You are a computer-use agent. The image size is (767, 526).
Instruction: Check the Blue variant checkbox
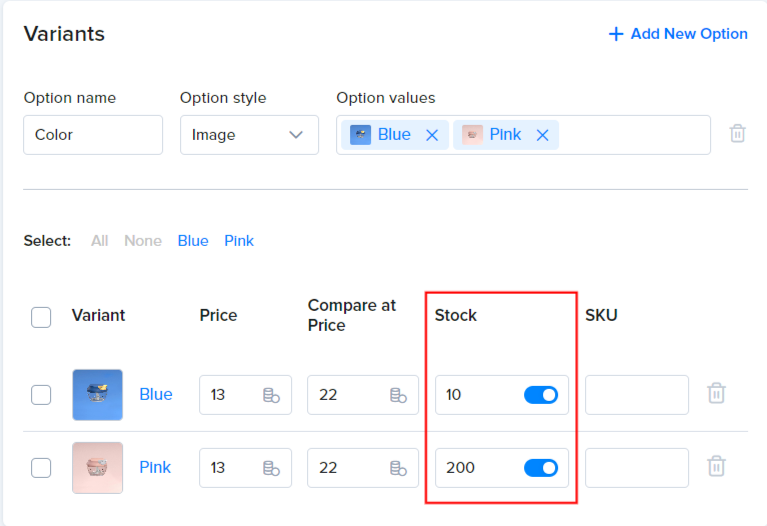[x=41, y=395]
